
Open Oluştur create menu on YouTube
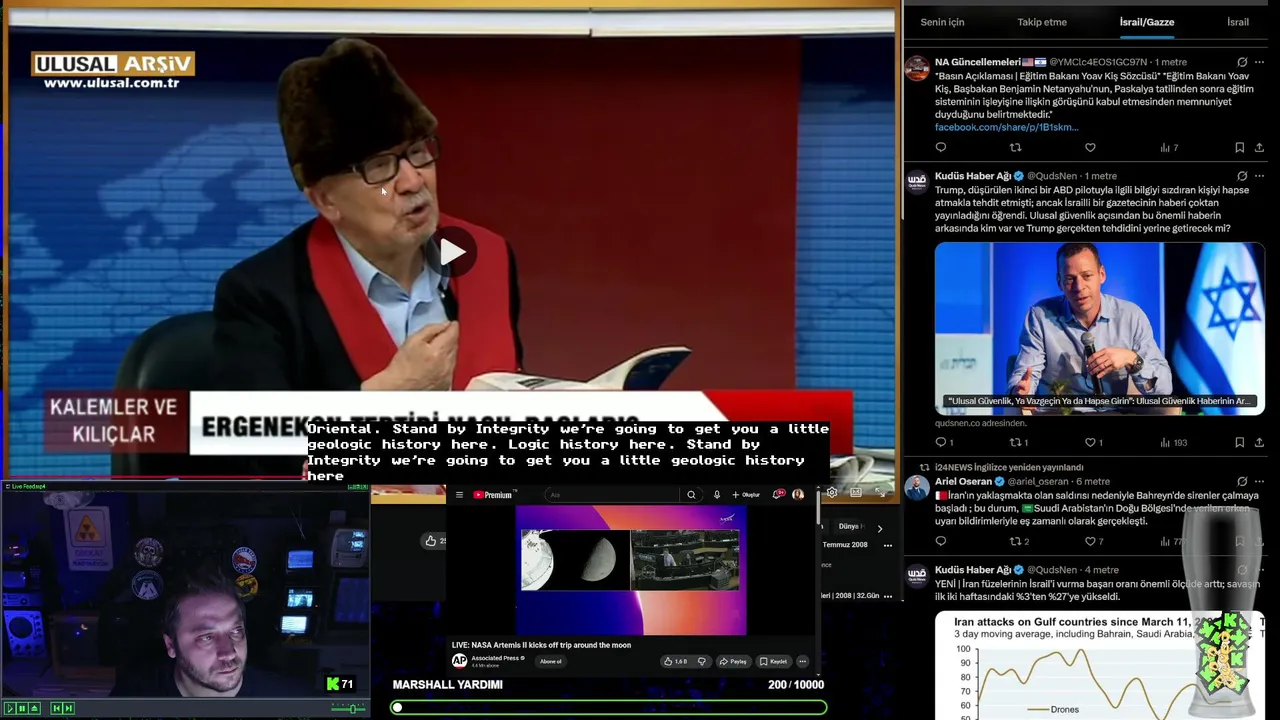point(746,495)
